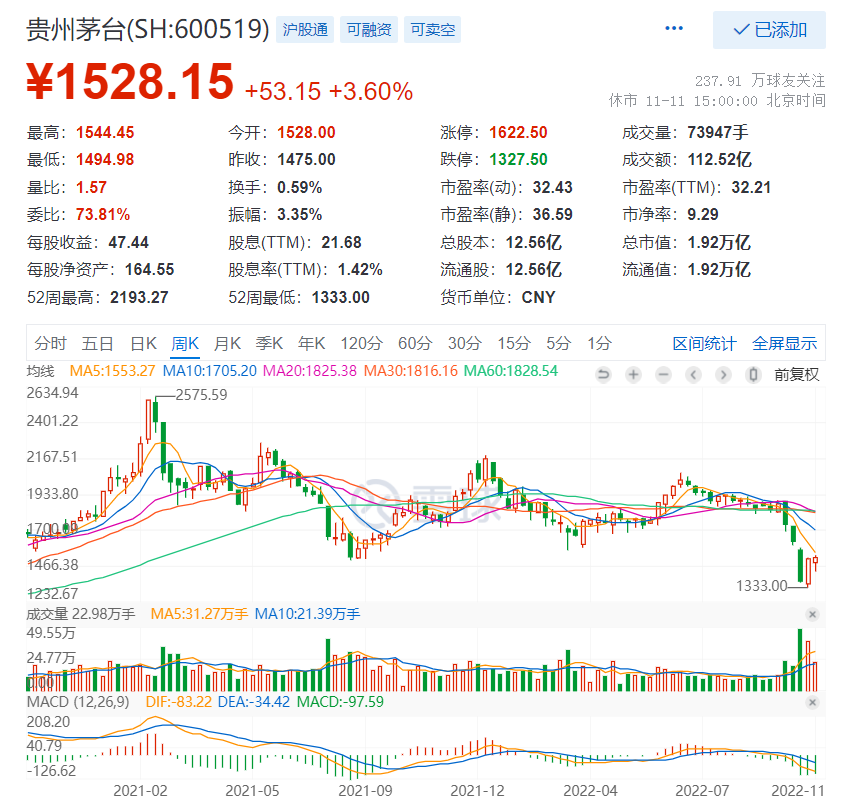Click the 可融资 tag
The height and width of the screenshot is (807, 853).
pos(369,29)
